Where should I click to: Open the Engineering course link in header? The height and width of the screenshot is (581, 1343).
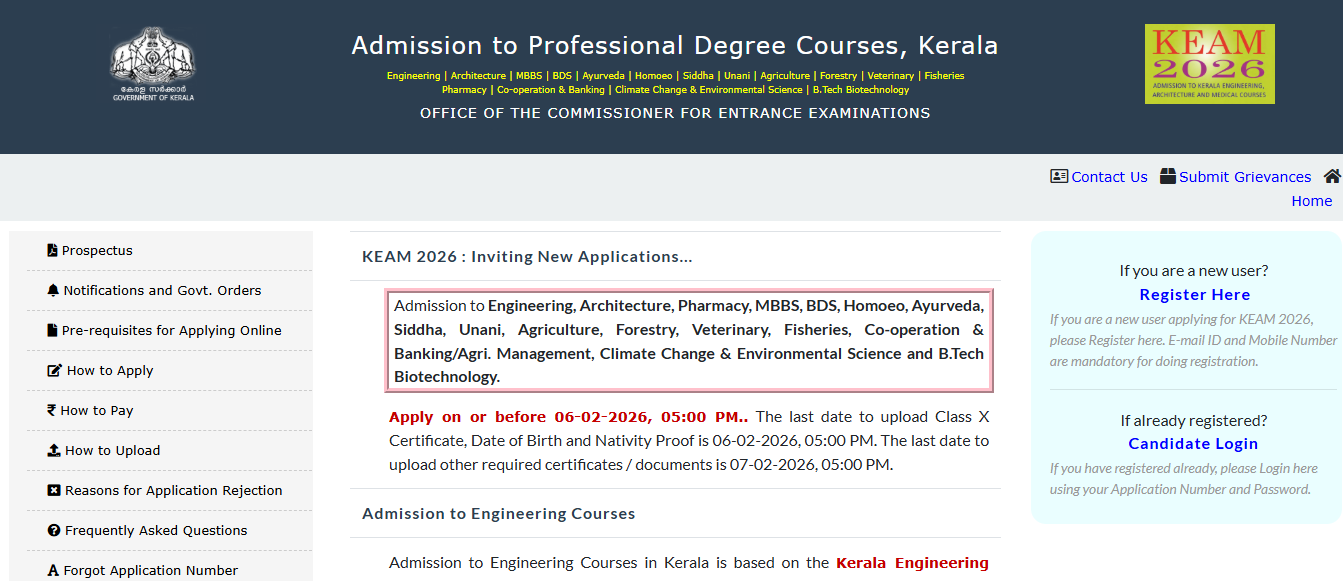[412, 75]
